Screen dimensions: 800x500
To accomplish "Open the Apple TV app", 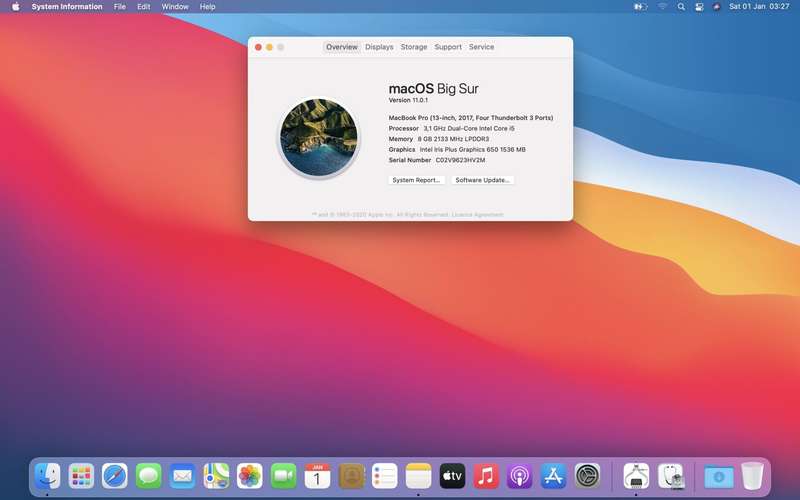I will [452, 476].
